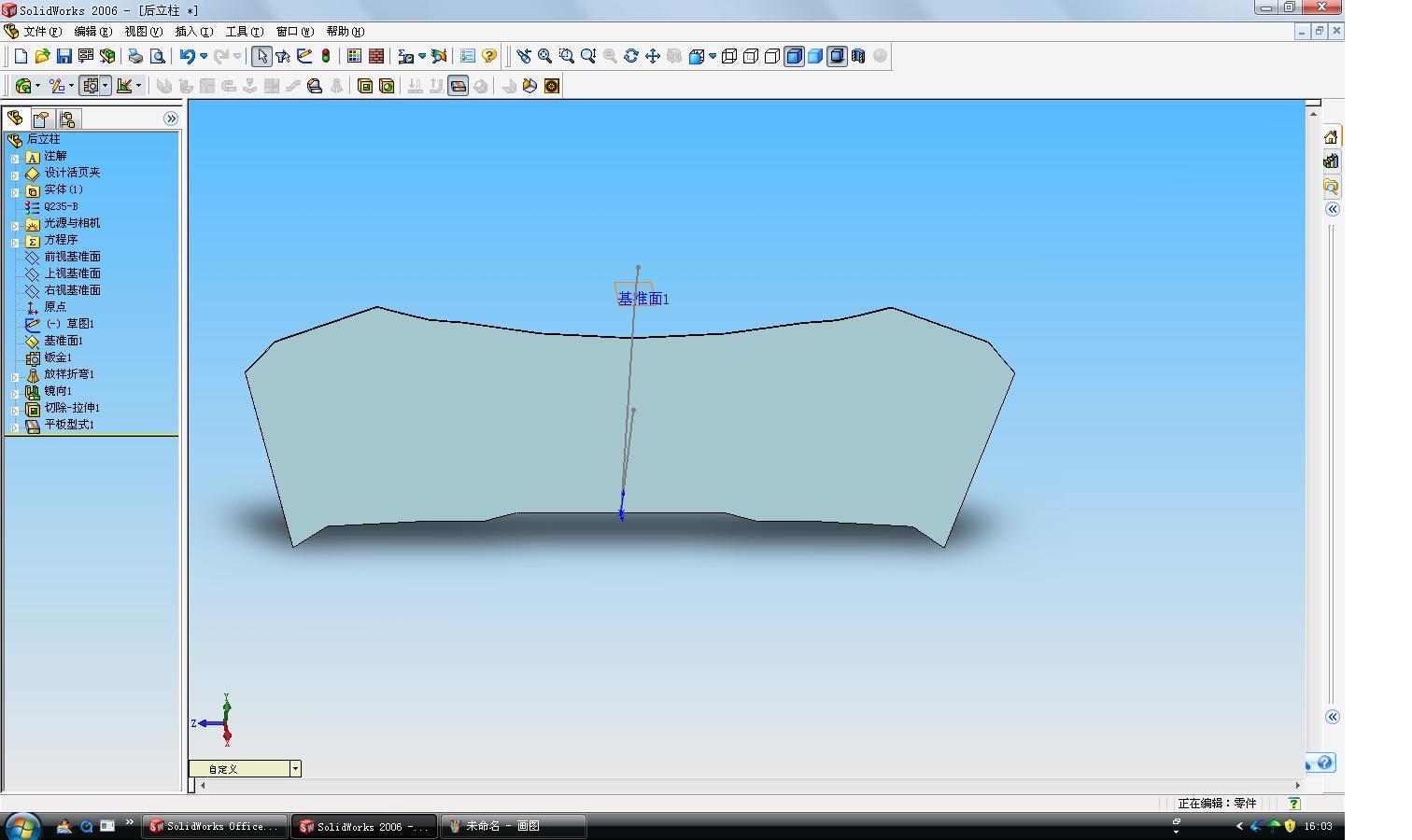
Task: Click the selection filter funnel icon
Action: (x=283, y=56)
